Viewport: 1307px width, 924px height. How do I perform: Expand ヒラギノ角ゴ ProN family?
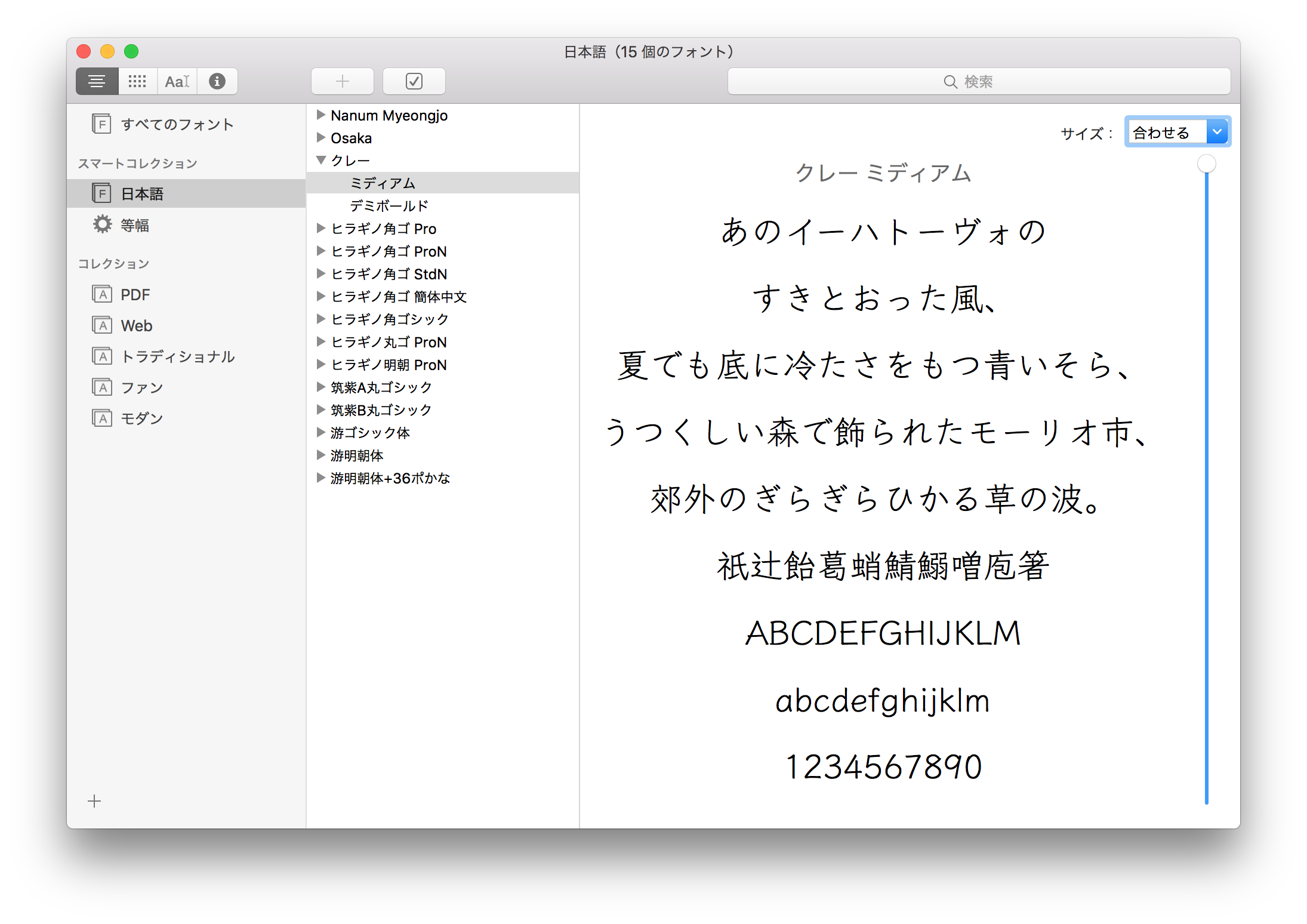pyautogui.click(x=321, y=251)
